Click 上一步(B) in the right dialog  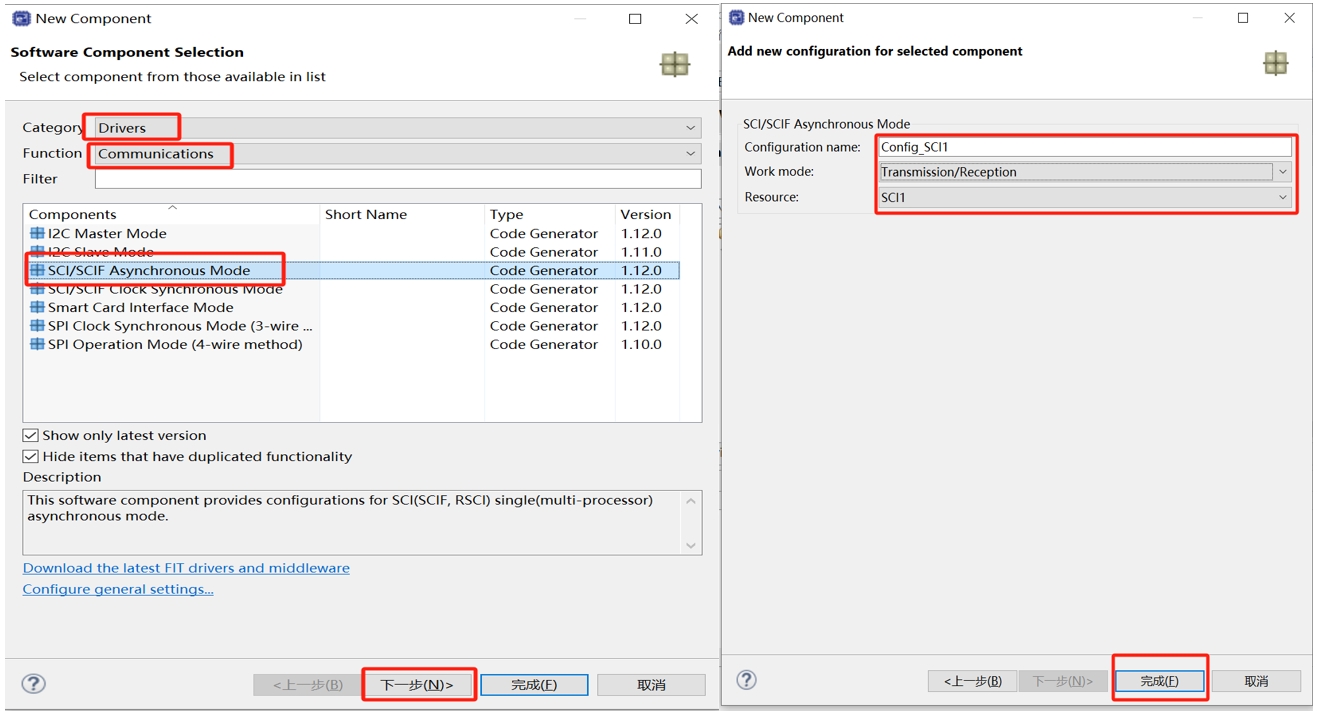[973, 681]
